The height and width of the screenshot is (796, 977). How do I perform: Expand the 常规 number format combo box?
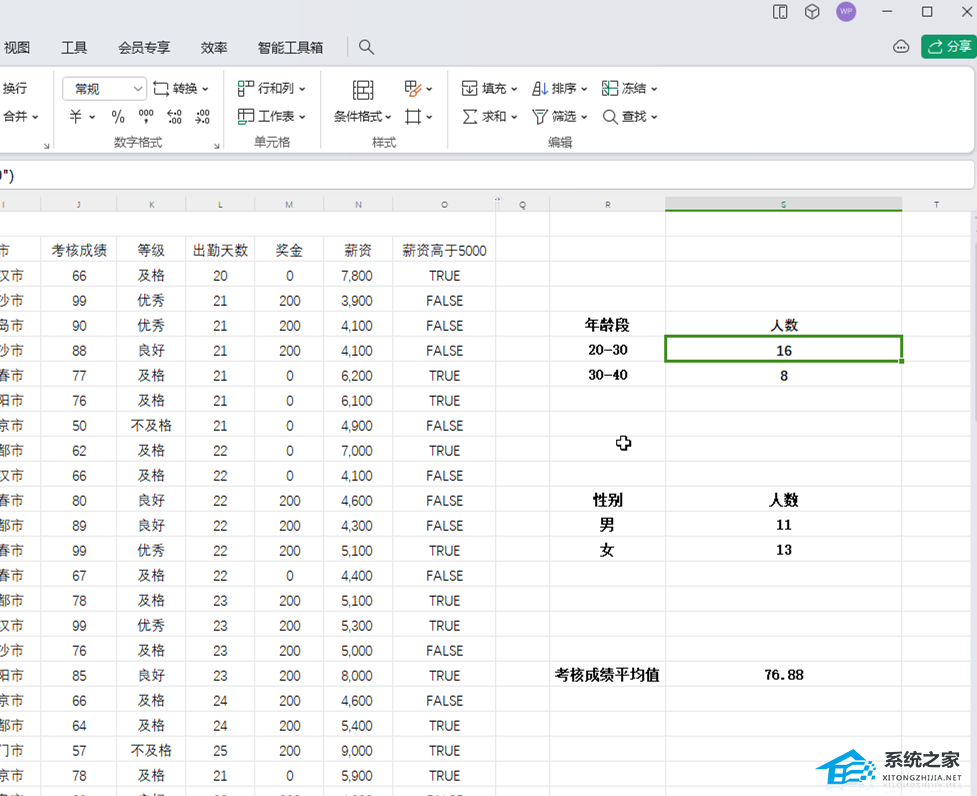coord(105,88)
